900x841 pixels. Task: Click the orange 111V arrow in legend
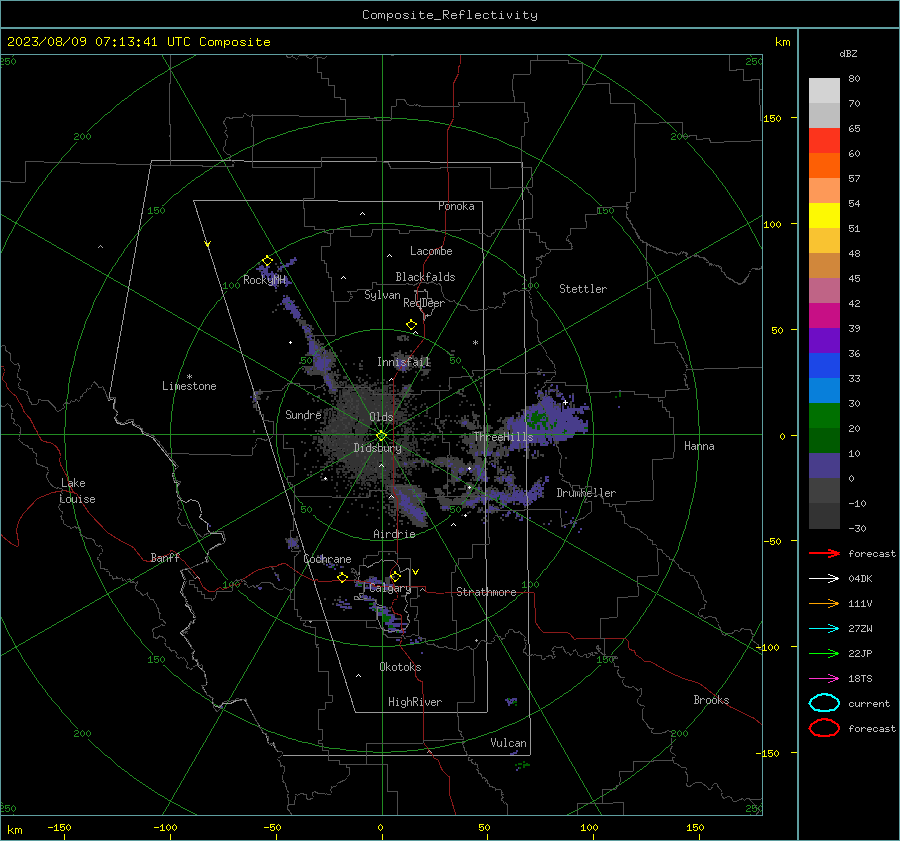coord(824,603)
